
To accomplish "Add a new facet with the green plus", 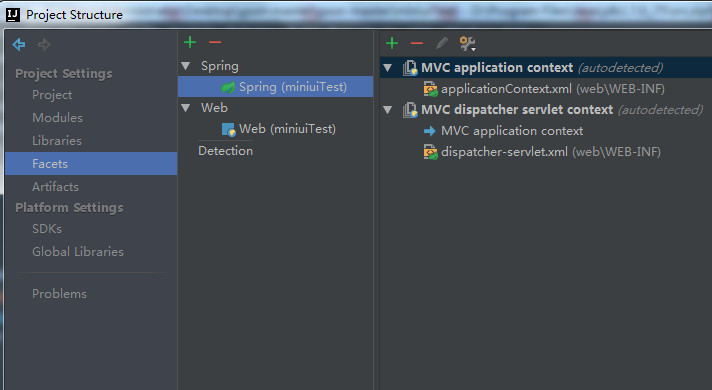I will click(x=190, y=42).
